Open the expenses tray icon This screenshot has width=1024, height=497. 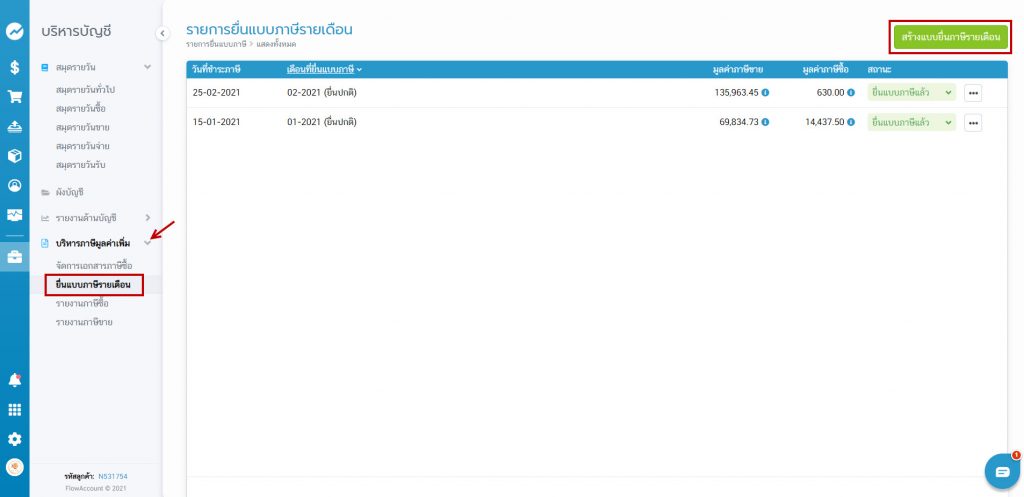pyautogui.click(x=14, y=127)
